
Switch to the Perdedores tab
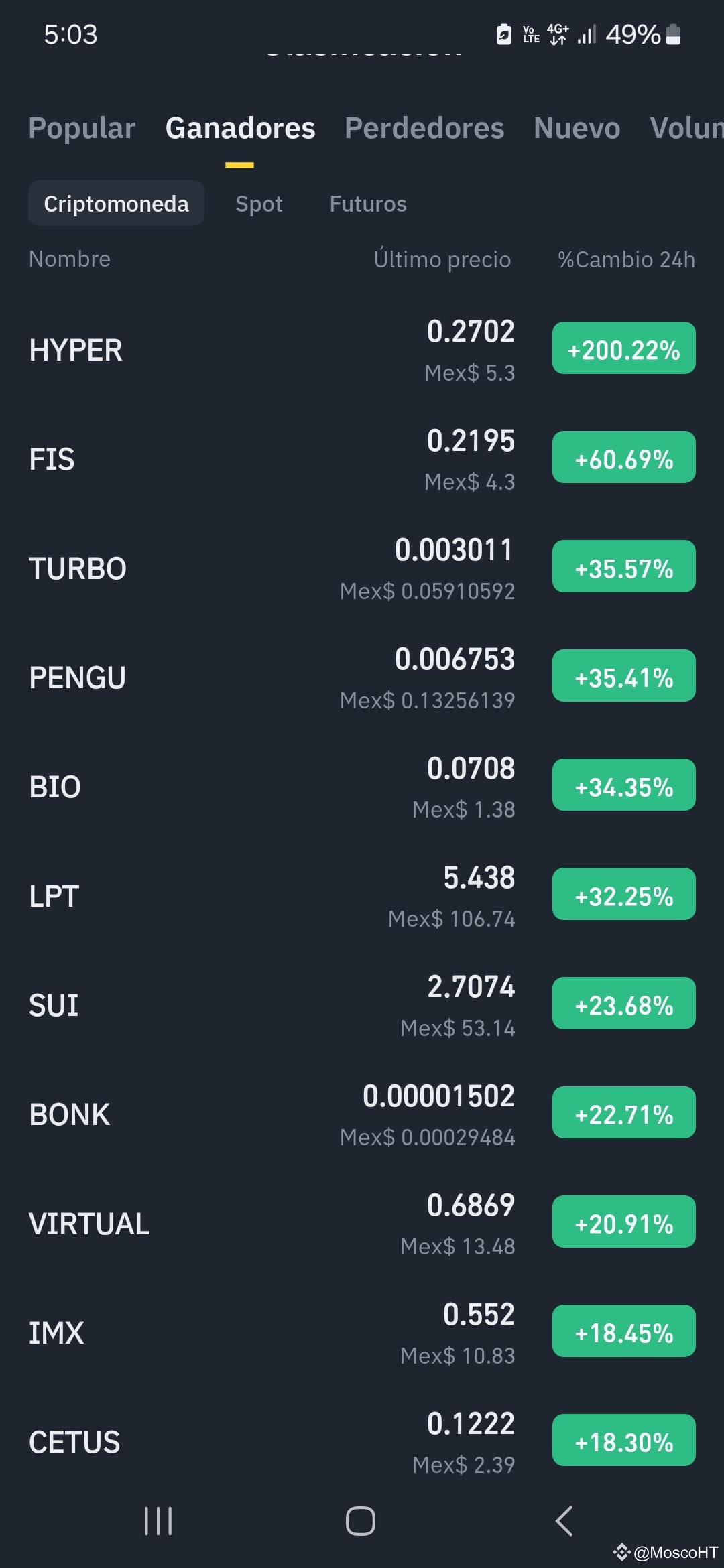424,128
